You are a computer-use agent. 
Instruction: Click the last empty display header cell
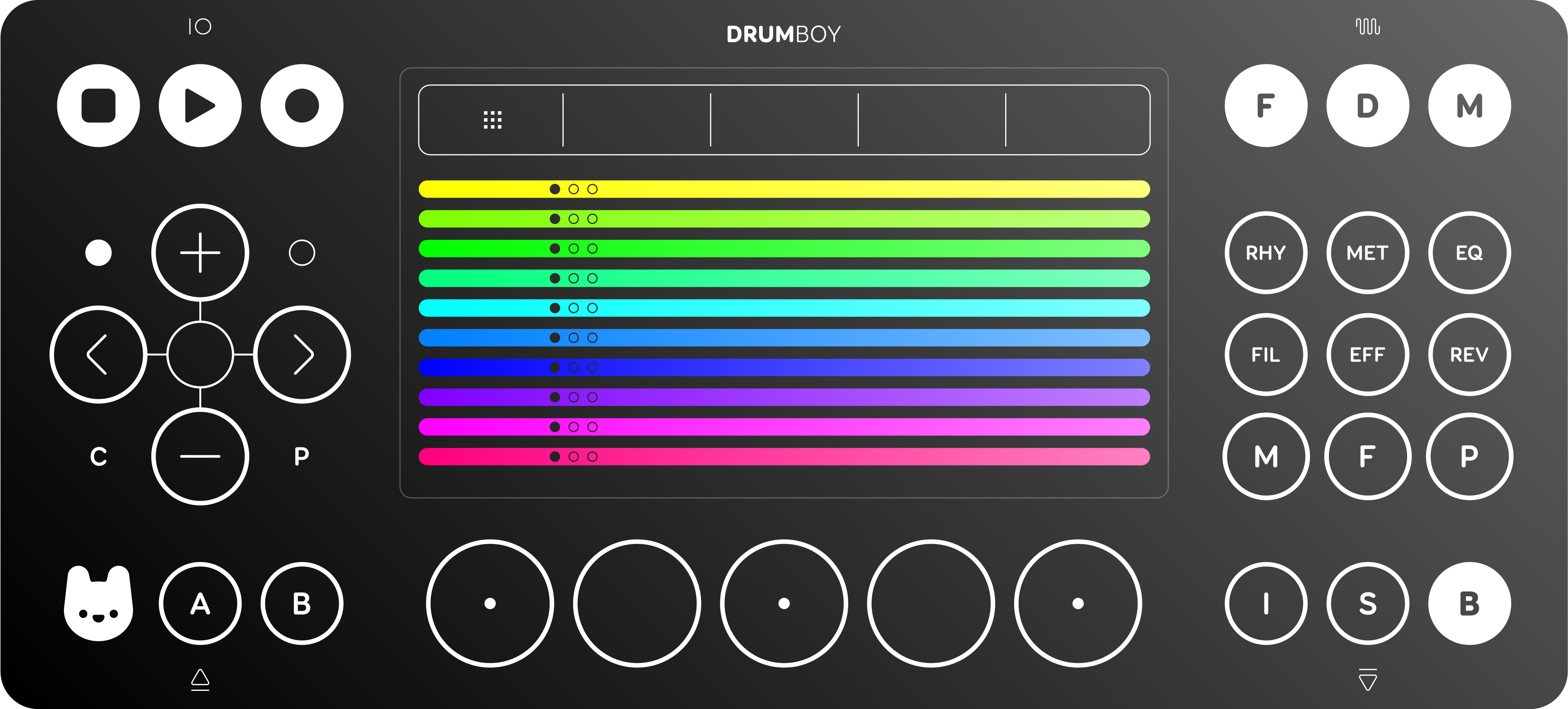pyautogui.click(x=1077, y=120)
